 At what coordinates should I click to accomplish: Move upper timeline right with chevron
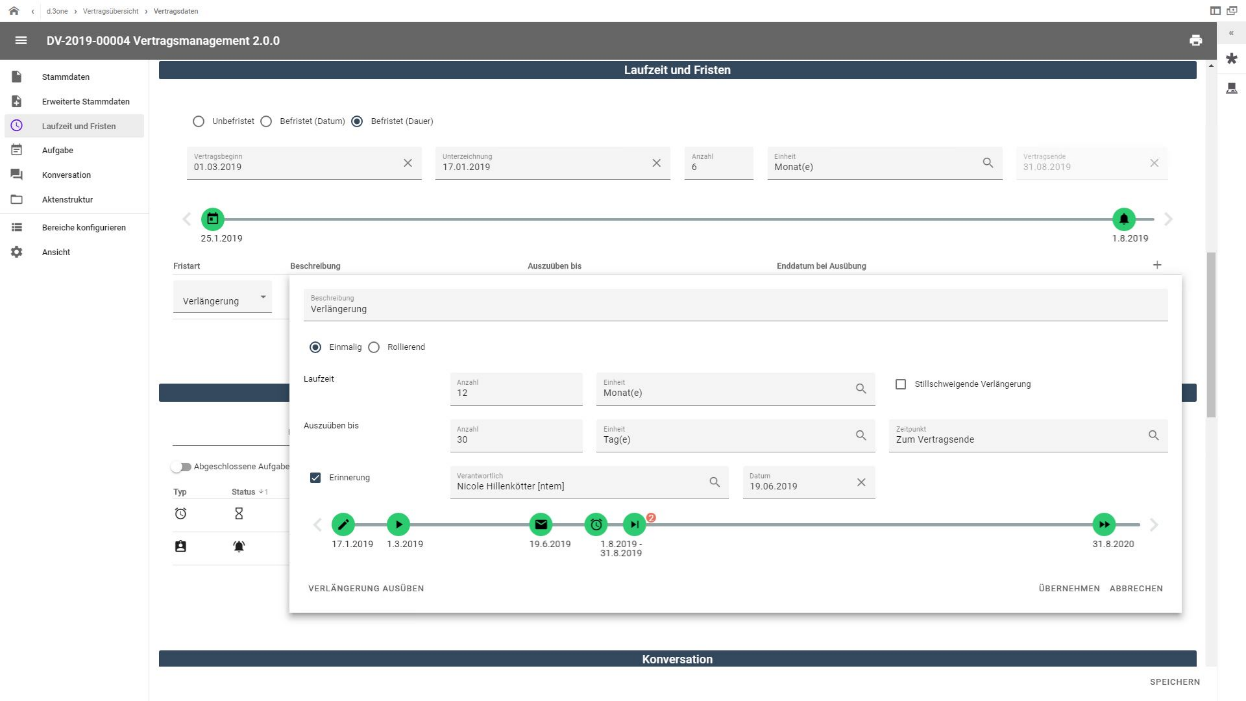click(x=1168, y=218)
